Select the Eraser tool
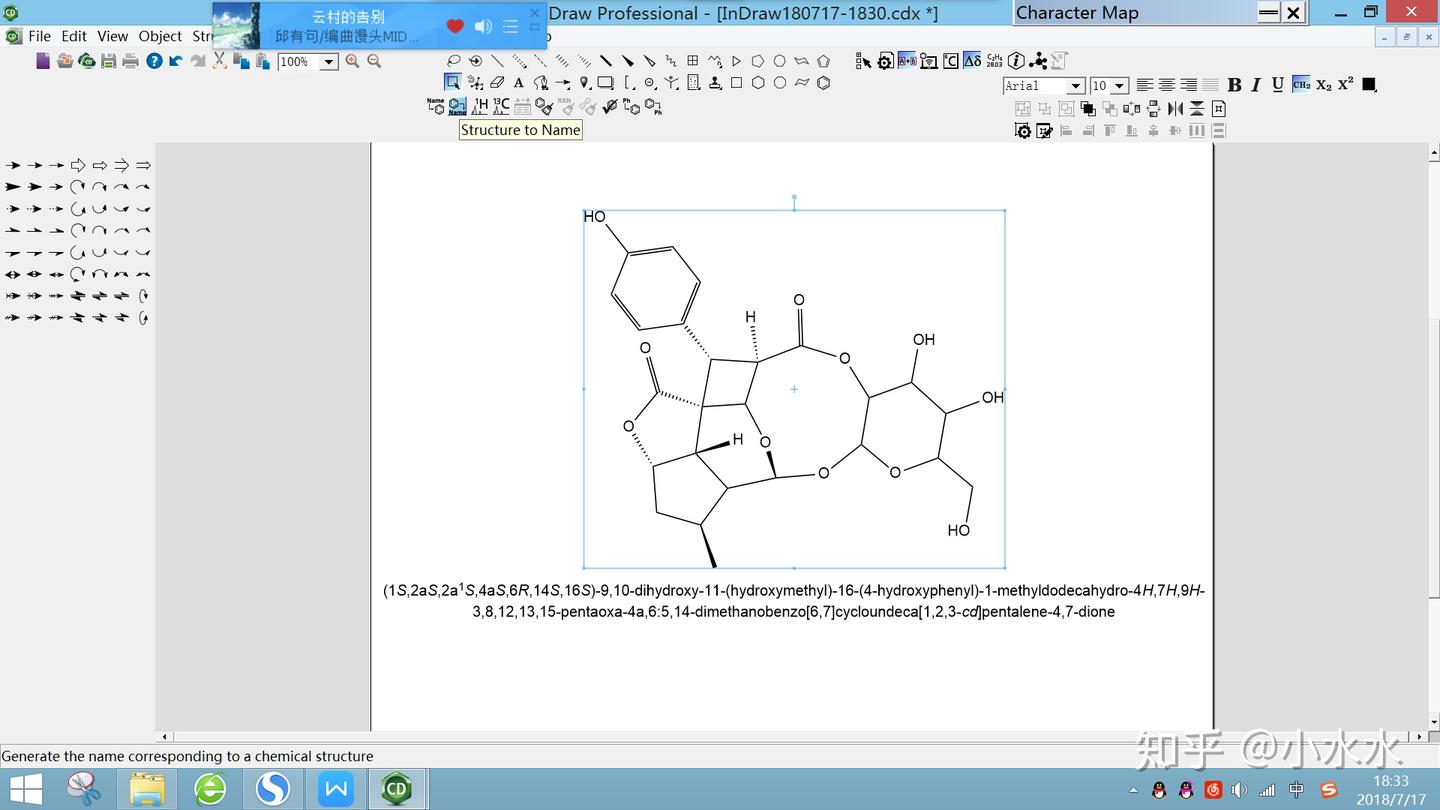Screen dimensions: 1440x810 coord(496,82)
